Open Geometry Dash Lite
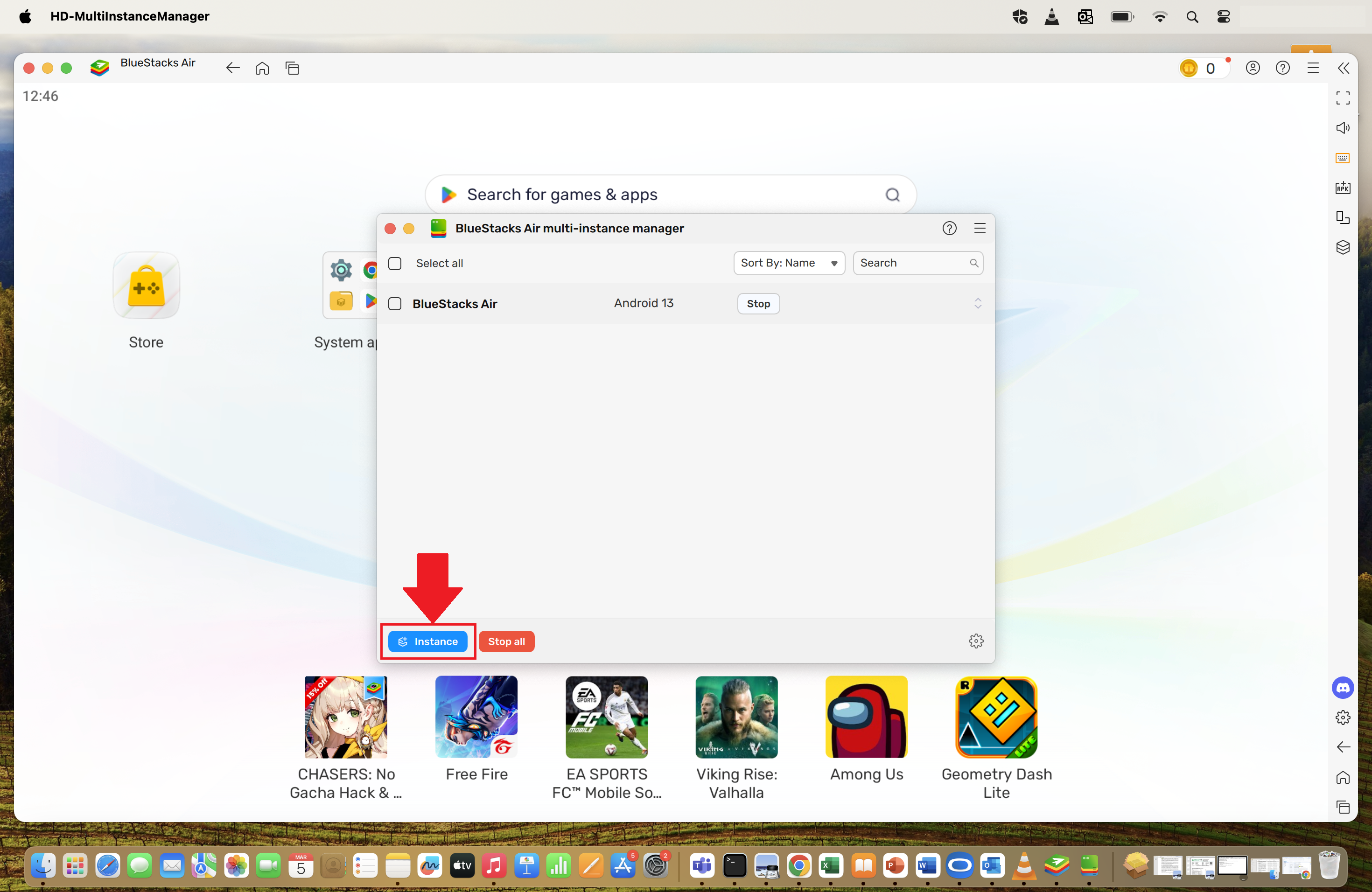This screenshot has height=892, width=1372. pos(997,717)
